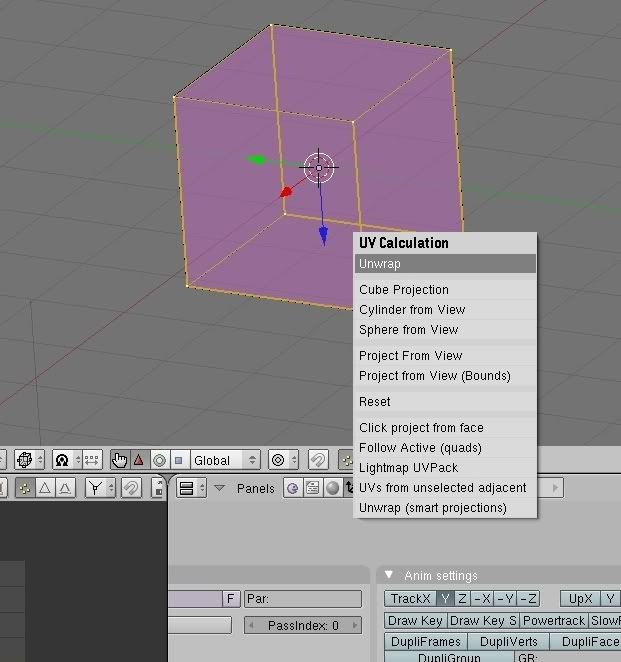
Task: Choose Project from View (Bounds)
Action: (445, 376)
